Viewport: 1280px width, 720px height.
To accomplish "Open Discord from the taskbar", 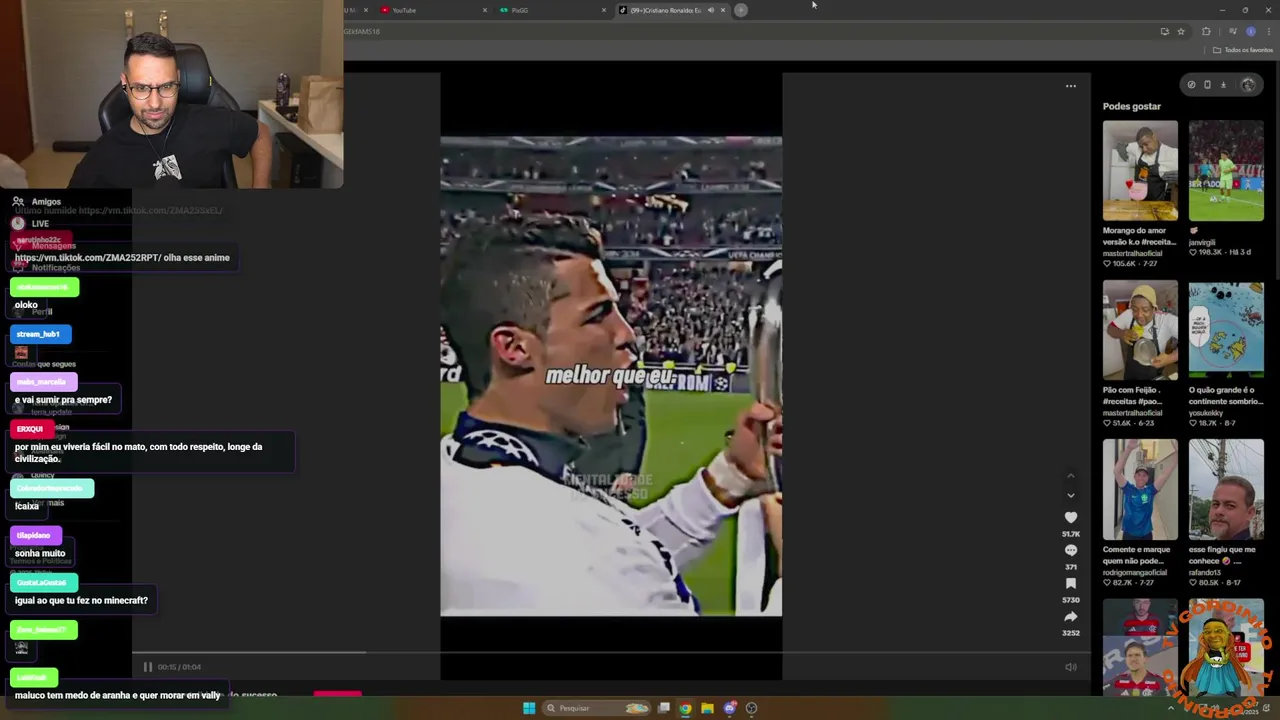I will pyautogui.click(x=730, y=708).
